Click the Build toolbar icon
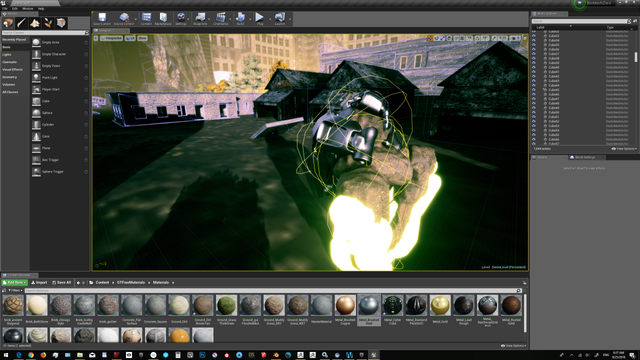Image resolution: width=640 pixels, height=360 pixels. pos(240,19)
